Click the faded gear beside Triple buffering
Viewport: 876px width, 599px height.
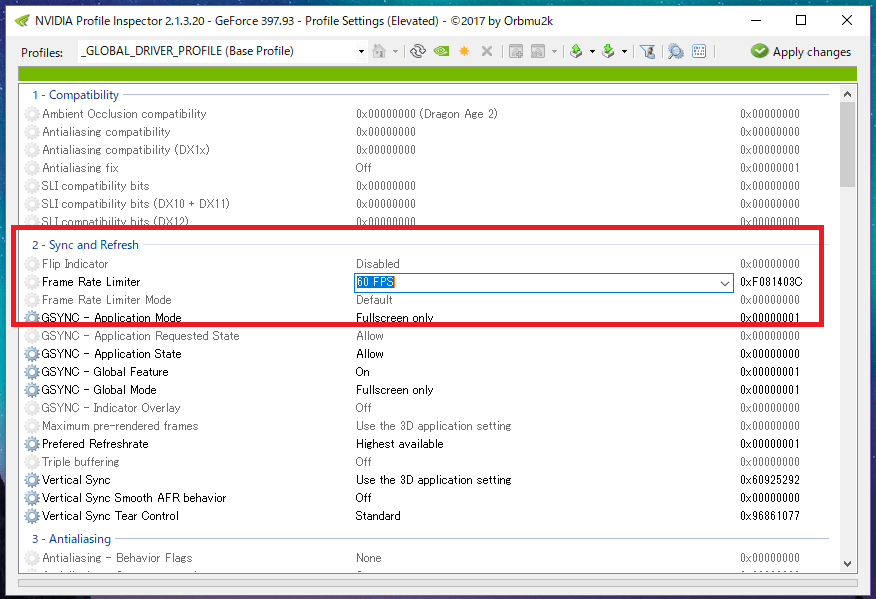tap(32, 462)
